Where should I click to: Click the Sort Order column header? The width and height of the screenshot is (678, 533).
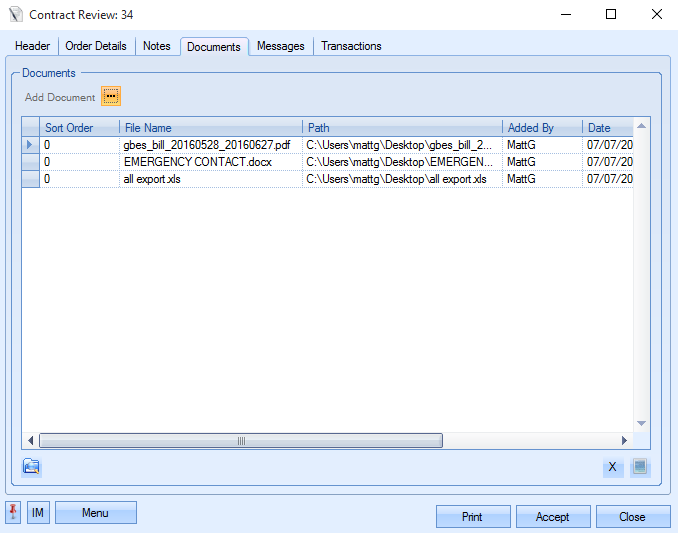(x=80, y=128)
